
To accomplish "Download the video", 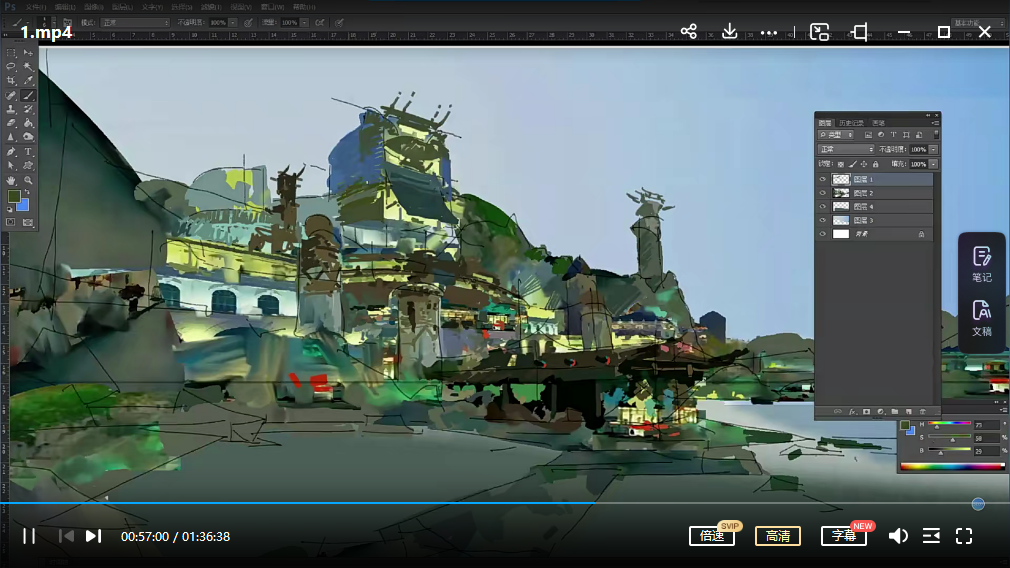I will pos(729,32).
